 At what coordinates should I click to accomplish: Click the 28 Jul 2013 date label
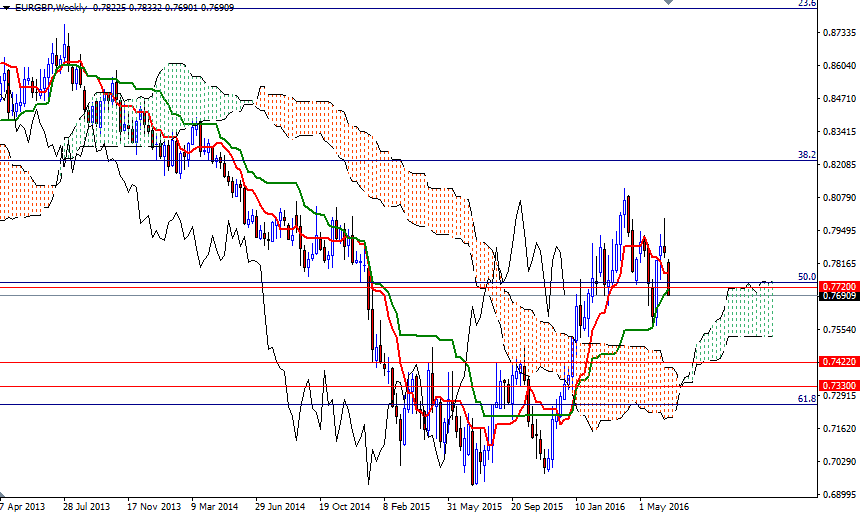pyautogui.click(x=85, y=506)
